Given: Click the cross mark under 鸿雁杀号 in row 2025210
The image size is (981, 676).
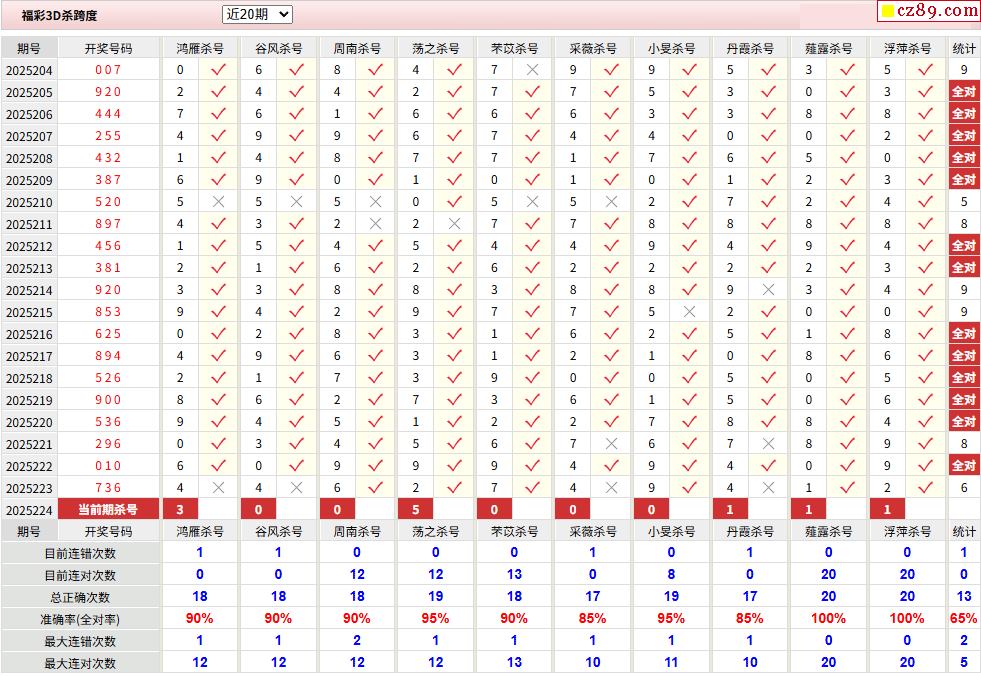Looking at the screenshot, I should [218, 202].
